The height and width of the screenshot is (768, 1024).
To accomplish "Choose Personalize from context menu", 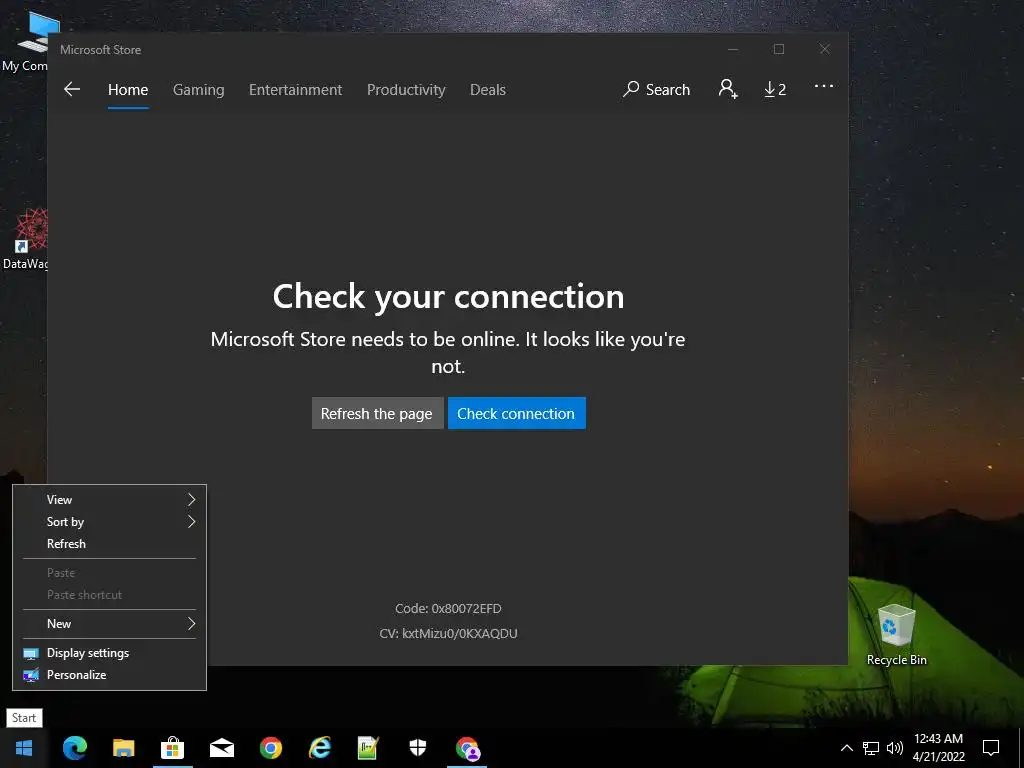I will pos(110,675).
